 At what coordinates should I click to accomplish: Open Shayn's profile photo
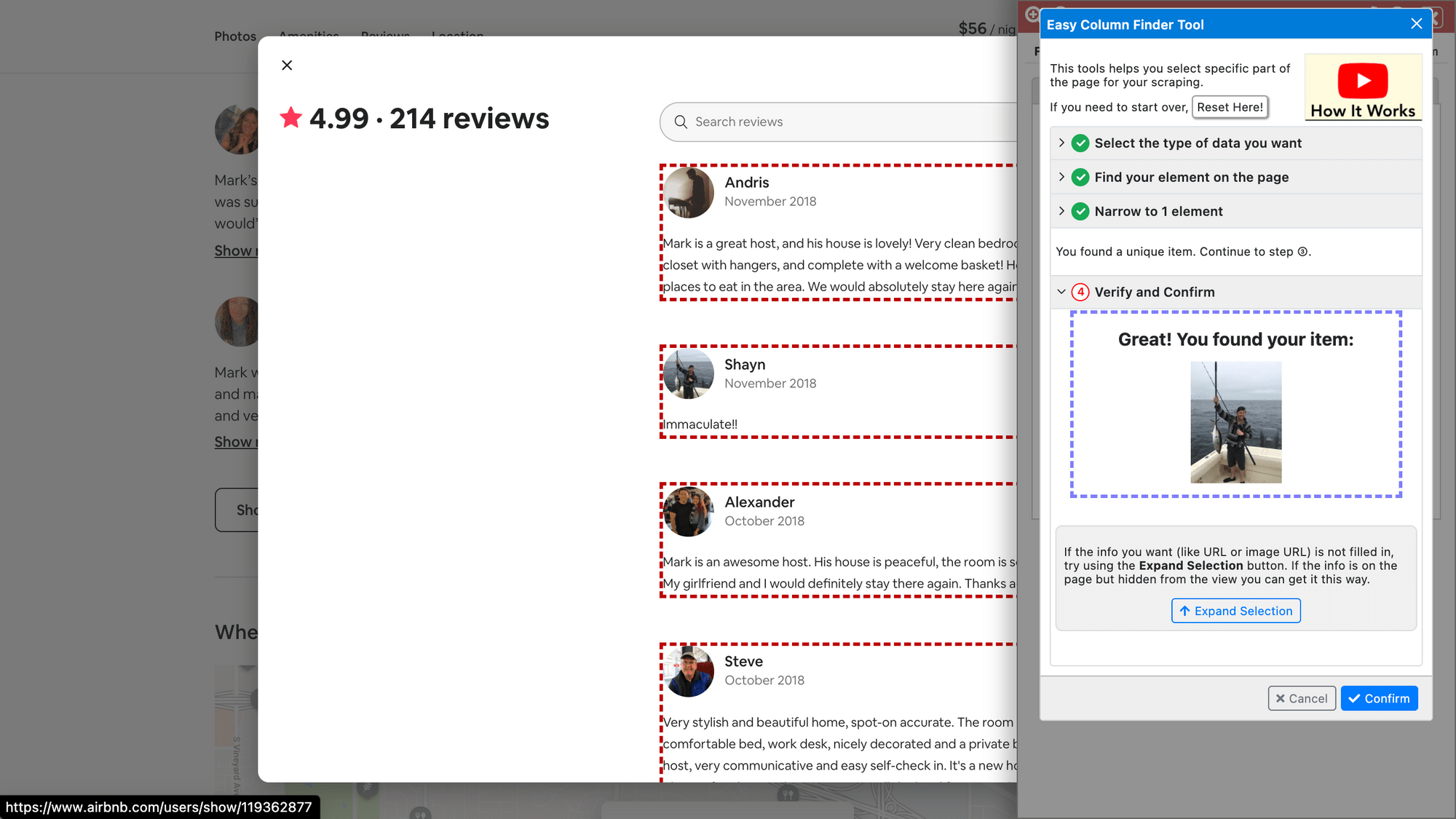pos(689,374)
